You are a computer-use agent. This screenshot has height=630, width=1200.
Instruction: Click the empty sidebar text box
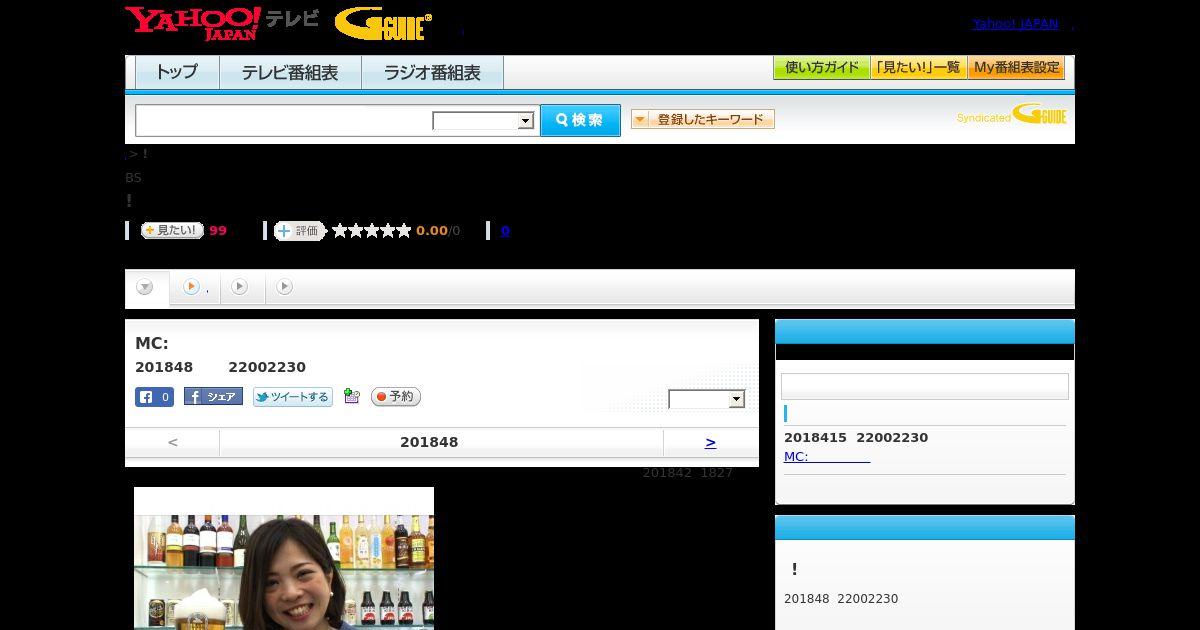click(925, 386)
